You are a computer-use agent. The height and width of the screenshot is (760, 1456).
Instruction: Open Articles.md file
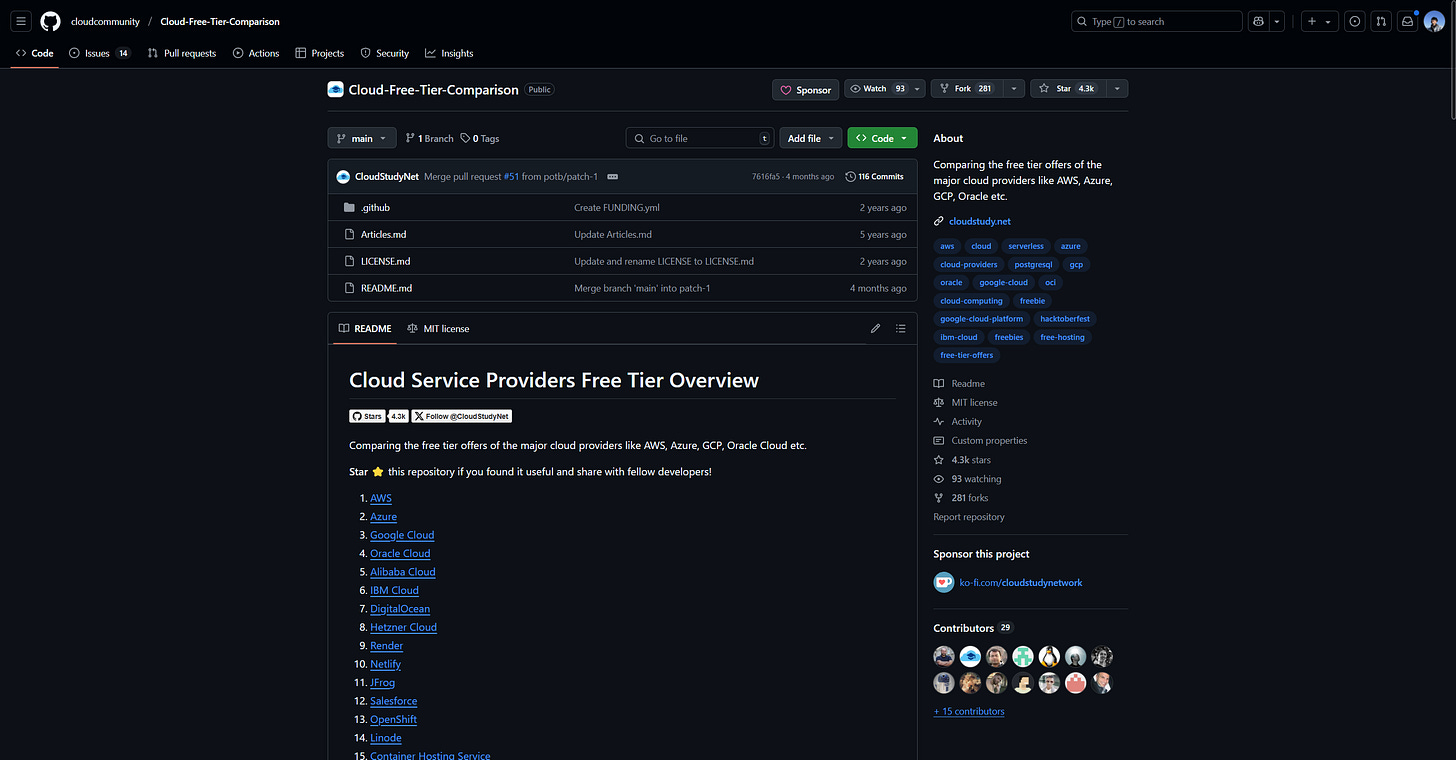point(383,235)
